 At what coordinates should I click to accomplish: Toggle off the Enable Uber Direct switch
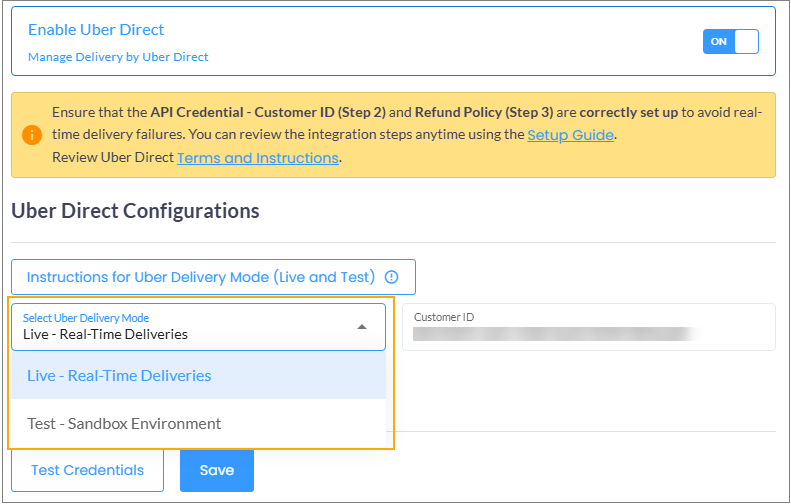[730, 41]
